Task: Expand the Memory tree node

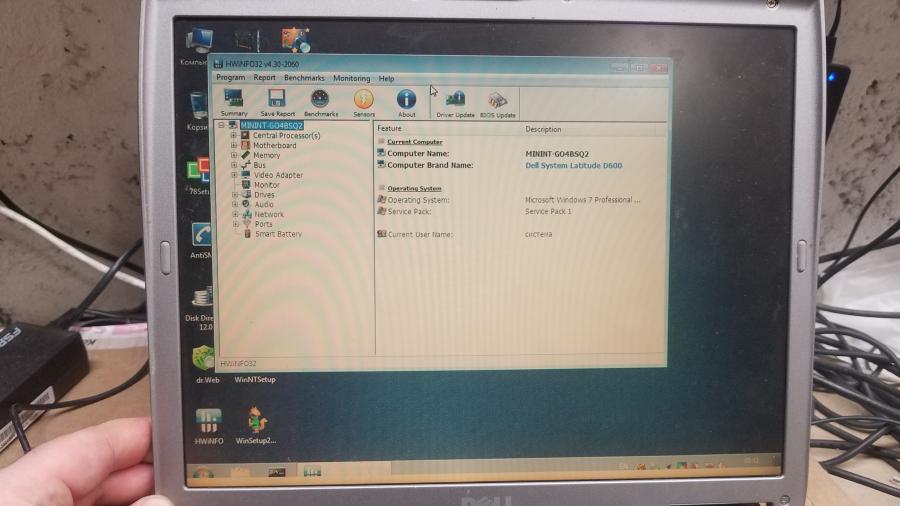Action: [x=234, y=155]
